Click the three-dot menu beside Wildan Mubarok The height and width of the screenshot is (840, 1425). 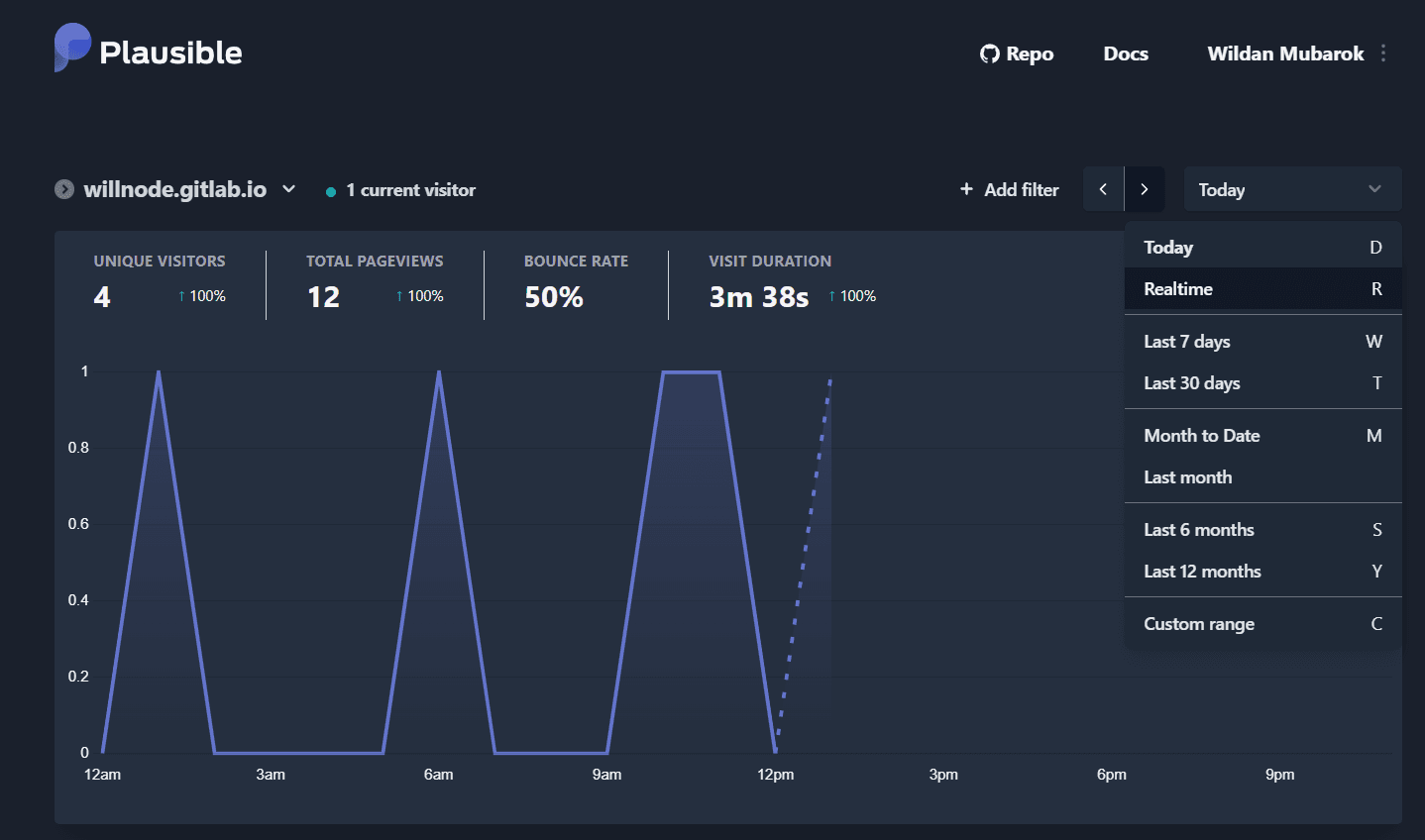(x=1383, y=53)
